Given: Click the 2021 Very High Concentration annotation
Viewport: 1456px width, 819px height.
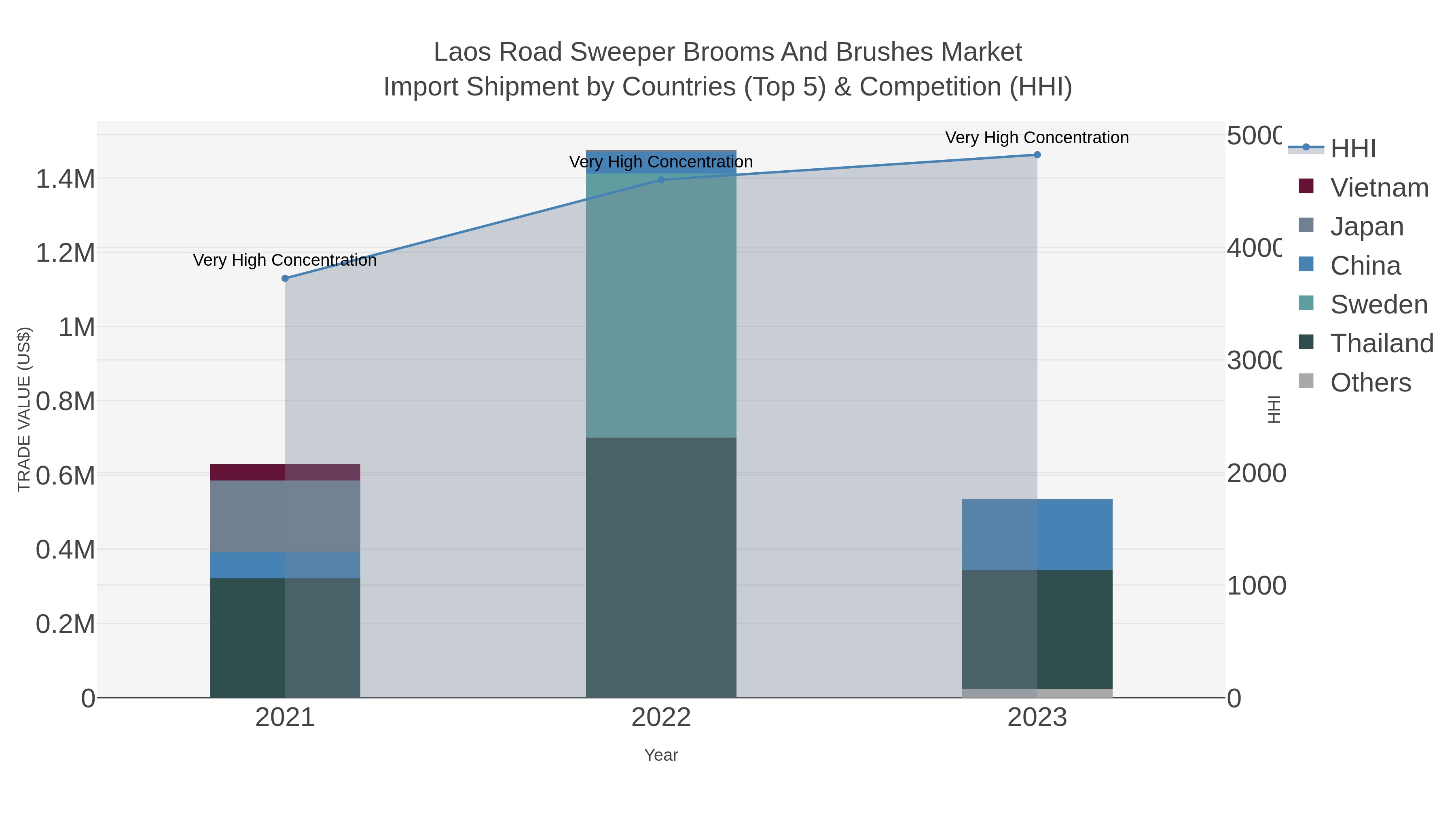Looking at the screenshot, I should point(285,260).
